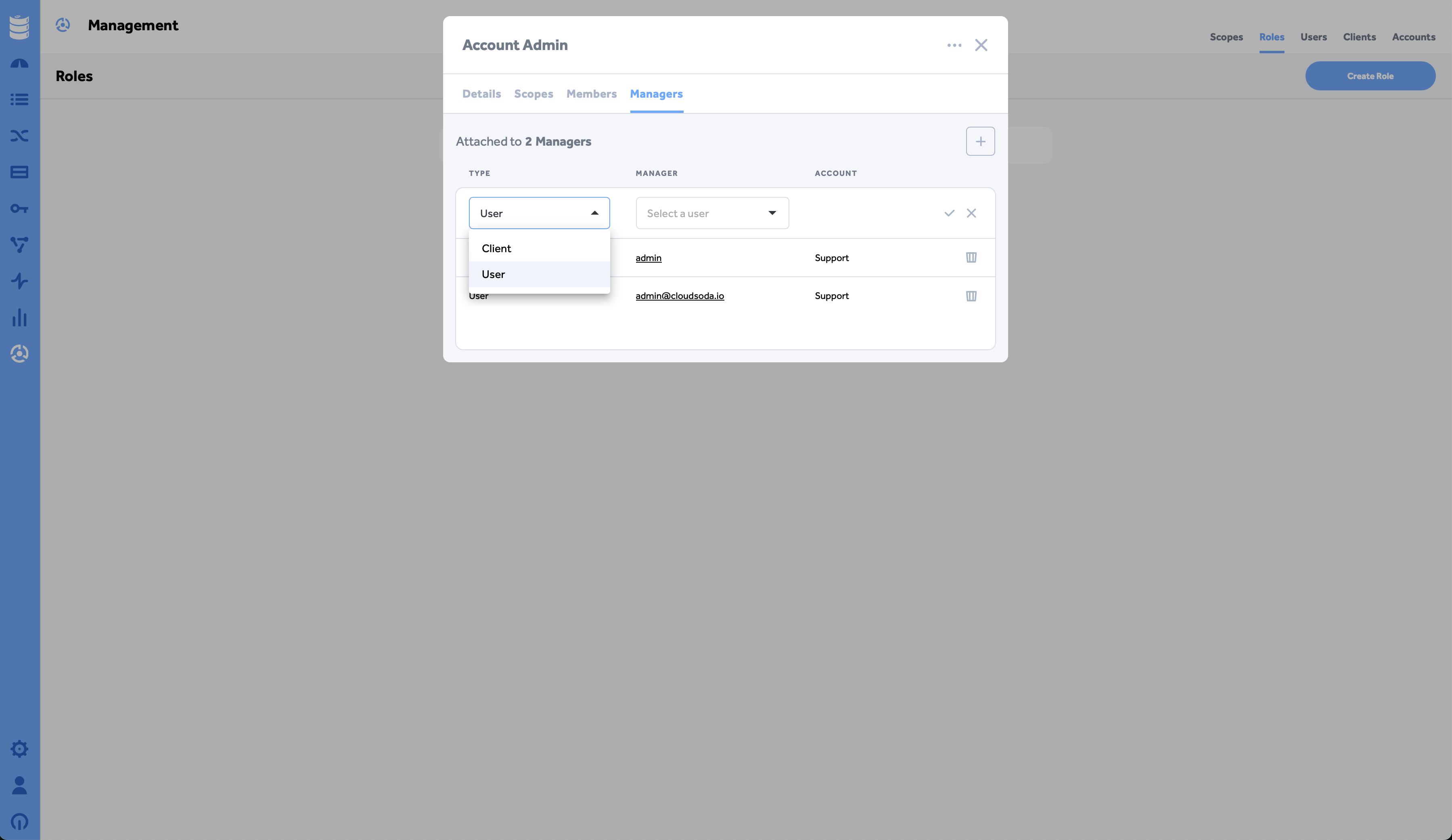Open the admin@cloudsoda.io manager link
The image size is (1452, 840).
pos(680,296)
